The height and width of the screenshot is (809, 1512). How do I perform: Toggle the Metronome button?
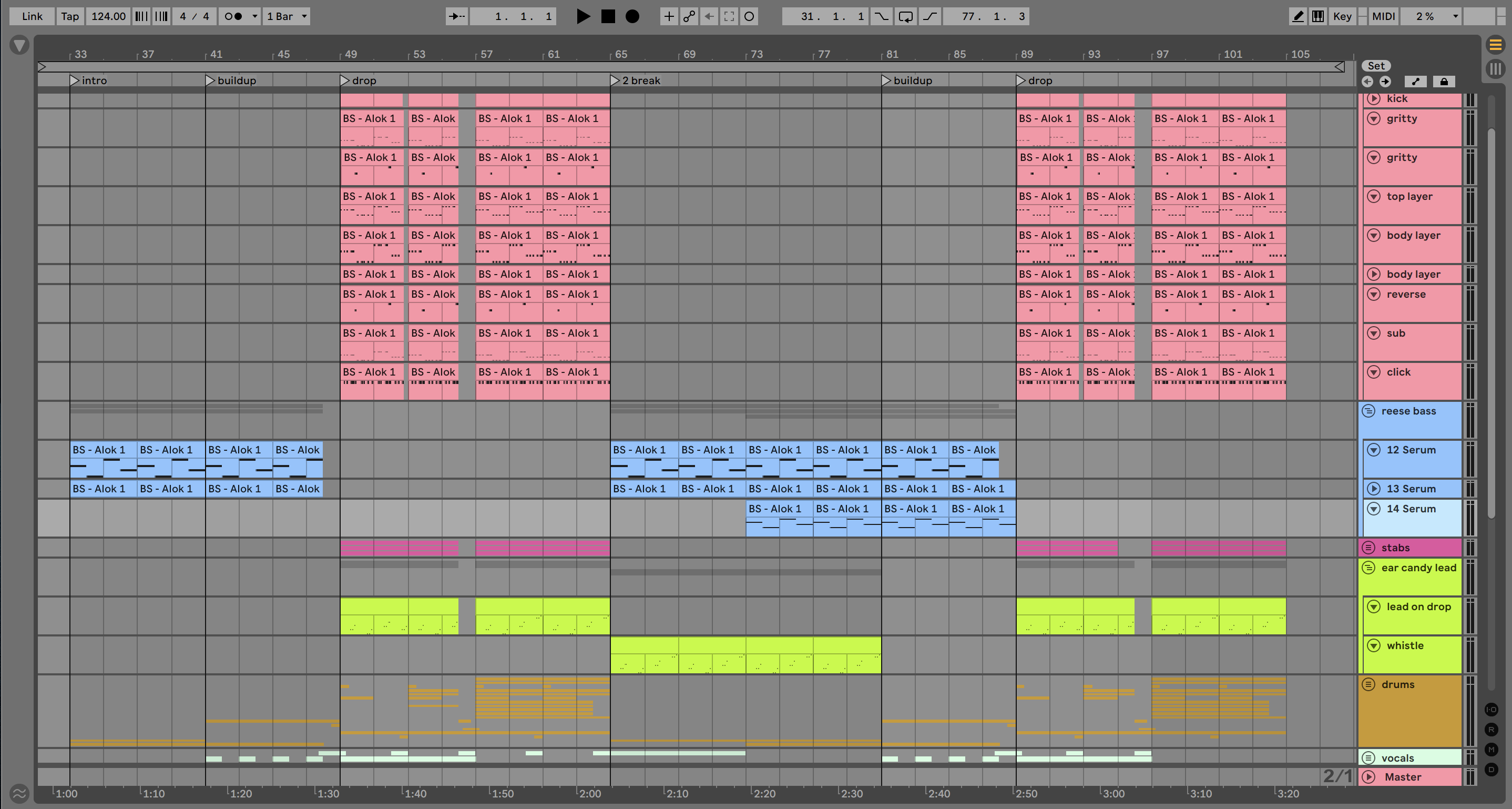click(233, 16)
